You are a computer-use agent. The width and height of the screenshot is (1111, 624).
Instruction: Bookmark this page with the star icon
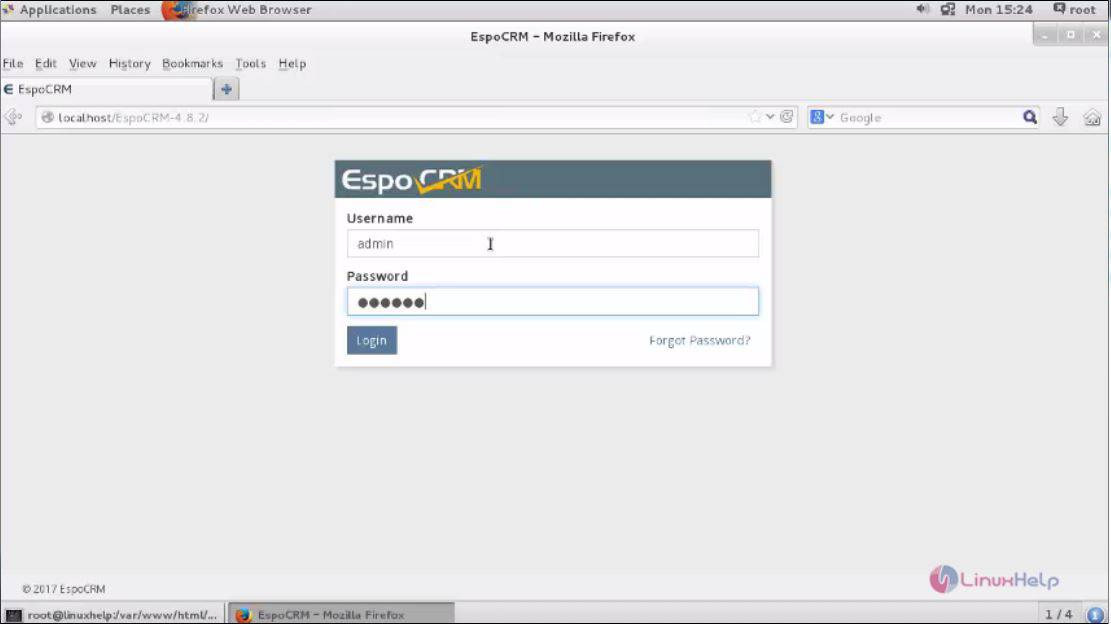755,117
